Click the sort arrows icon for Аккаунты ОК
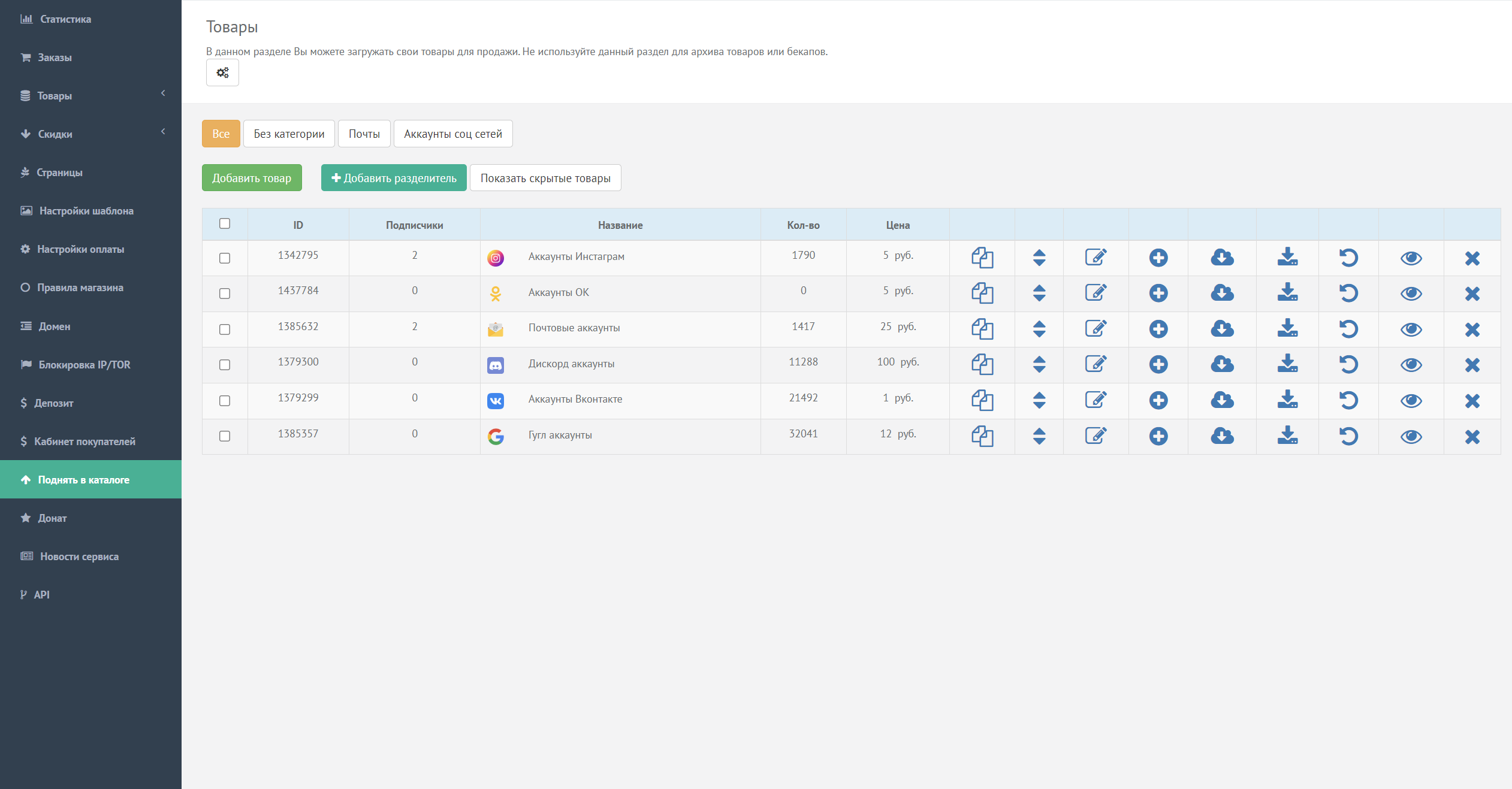 click(x=1039, y=294)
